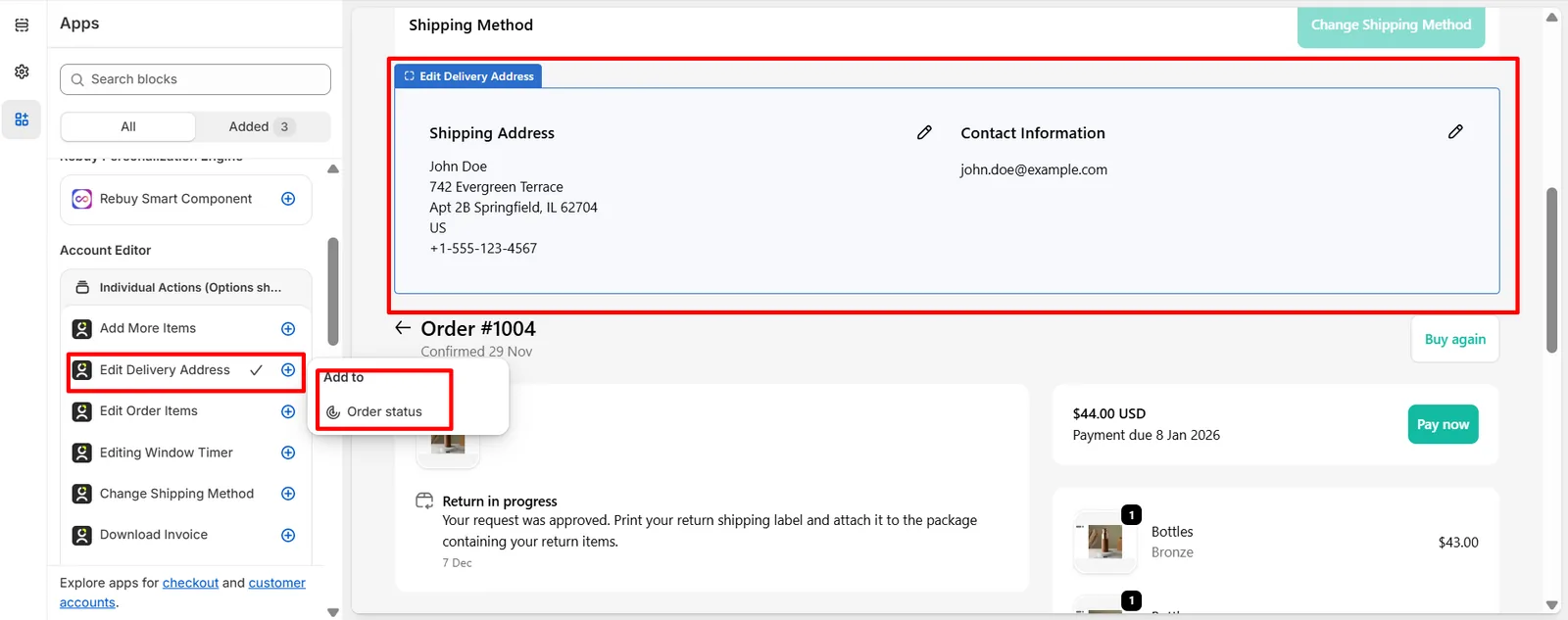Click the plus icon next to Download Invoice
This screenshot has height=620, width=1568.
coord(288,535)
